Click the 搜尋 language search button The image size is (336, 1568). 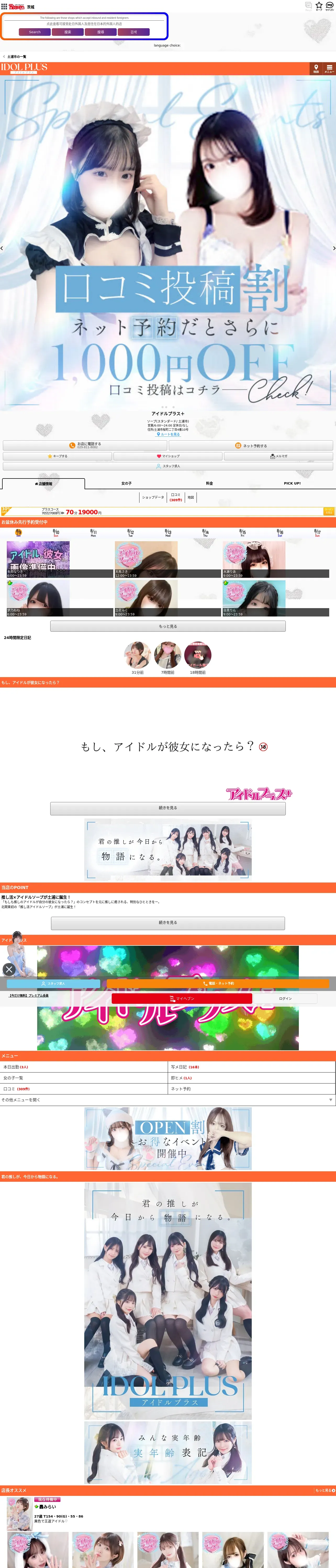101,32
